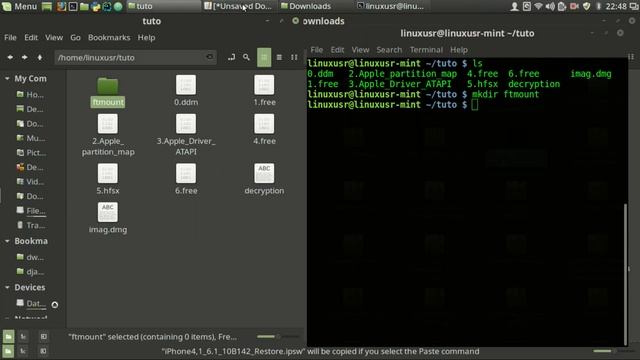This screenshot has width=640, height=360.
Task: Open the Wi-Fi network tray icon
Action: coord(538,6)
